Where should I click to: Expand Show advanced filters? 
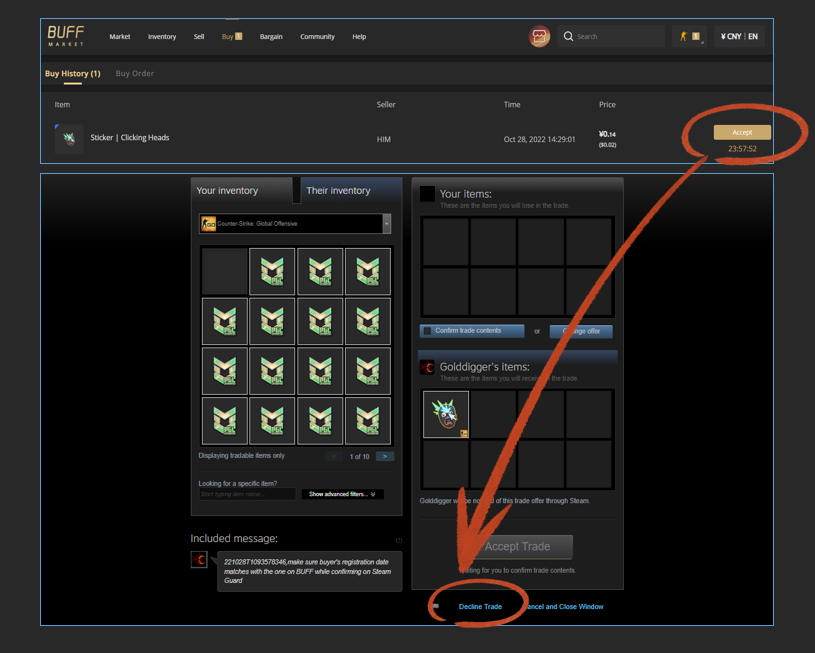click(342, 493)
